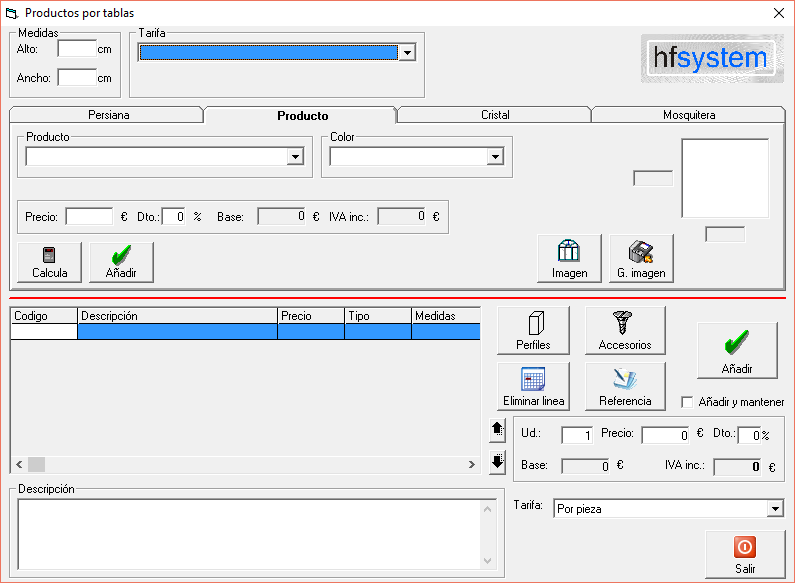795x583 pixels.
Task: Click the Calcula calculator button
Action: 50,262
